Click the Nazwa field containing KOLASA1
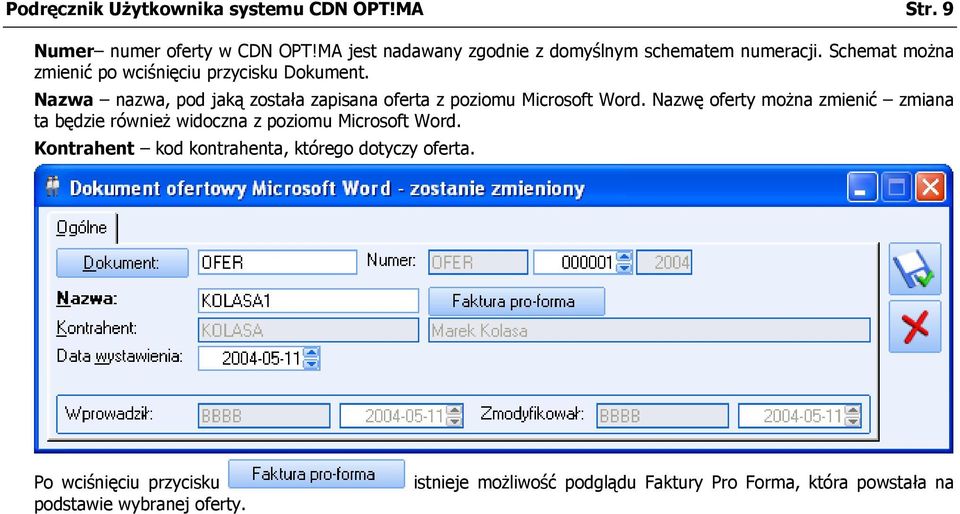Image resolution: width=960 pixels, height=514 pixels. pyautogui.click(x=309, y=301)
